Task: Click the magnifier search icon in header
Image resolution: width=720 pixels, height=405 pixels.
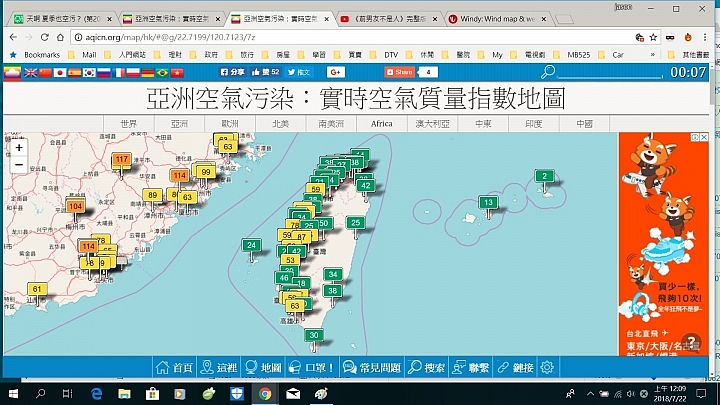Action: [547, 72]
